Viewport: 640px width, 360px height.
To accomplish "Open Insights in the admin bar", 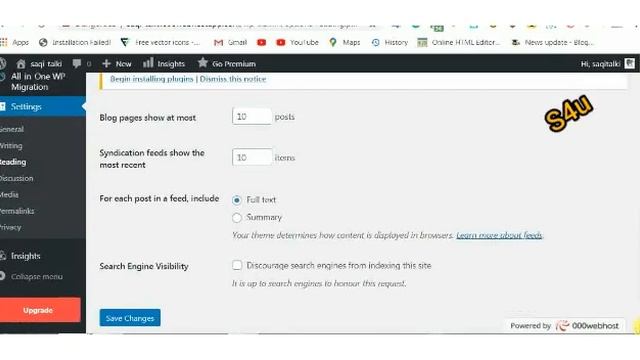I will 164,64.
